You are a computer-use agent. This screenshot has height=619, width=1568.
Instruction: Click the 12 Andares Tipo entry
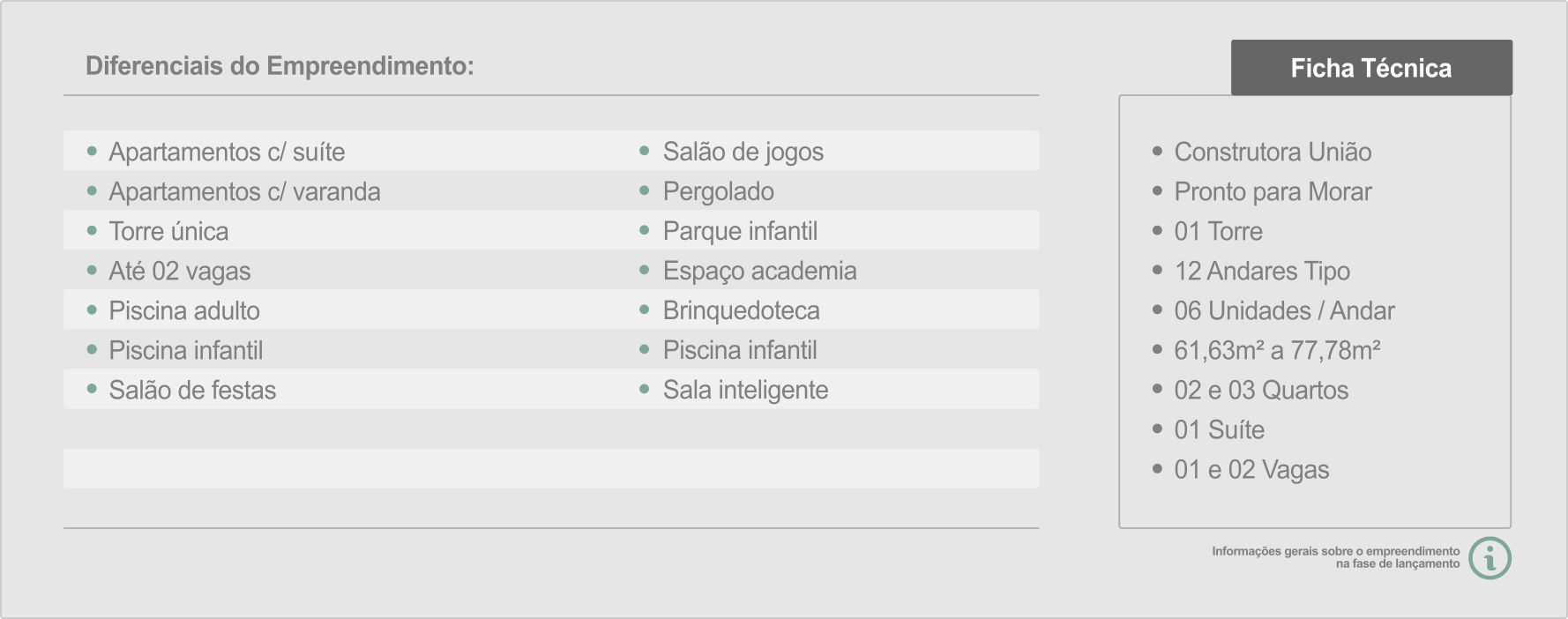point(1262,271)
